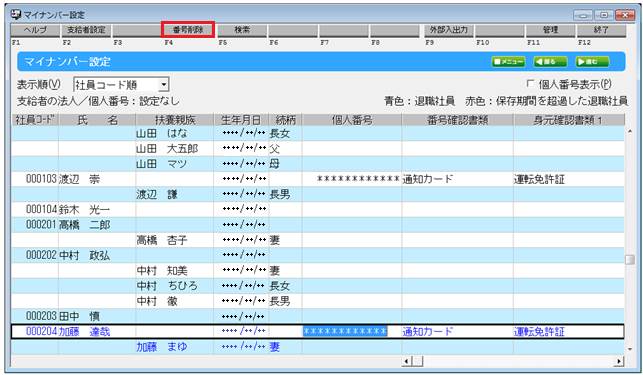The width and height of the screenshot is (643, 375).
Task: Click the 続柄 column header
Action: [x=285, y=120]
